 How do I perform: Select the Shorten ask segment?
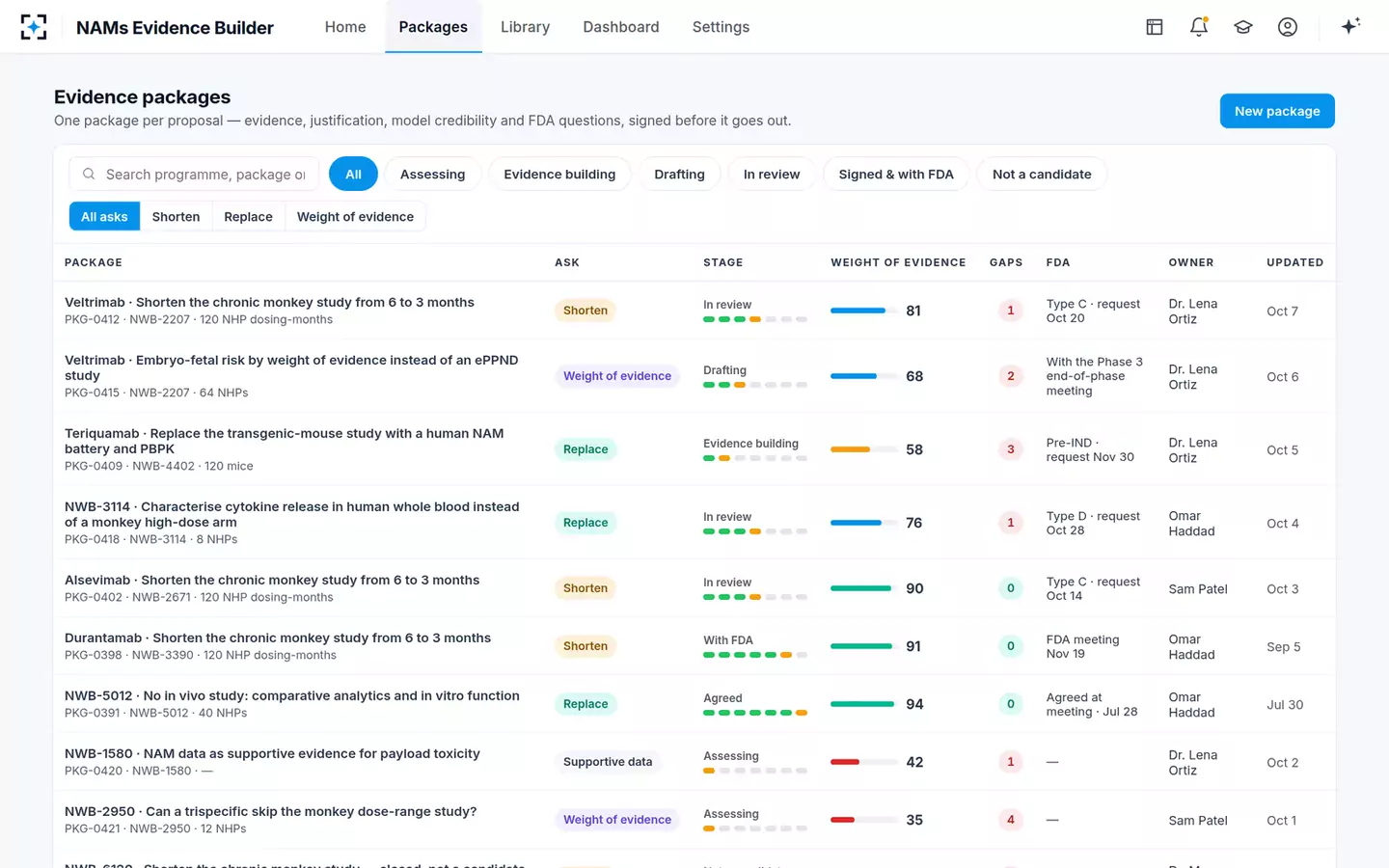point(176,217)
